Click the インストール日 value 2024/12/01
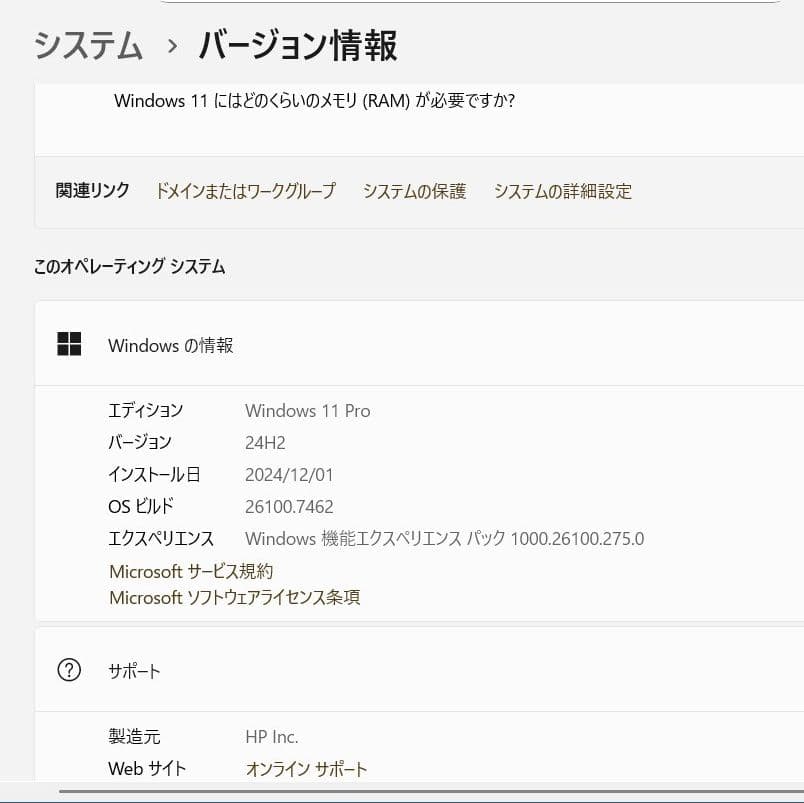804x803 pixels. point(289,474)
